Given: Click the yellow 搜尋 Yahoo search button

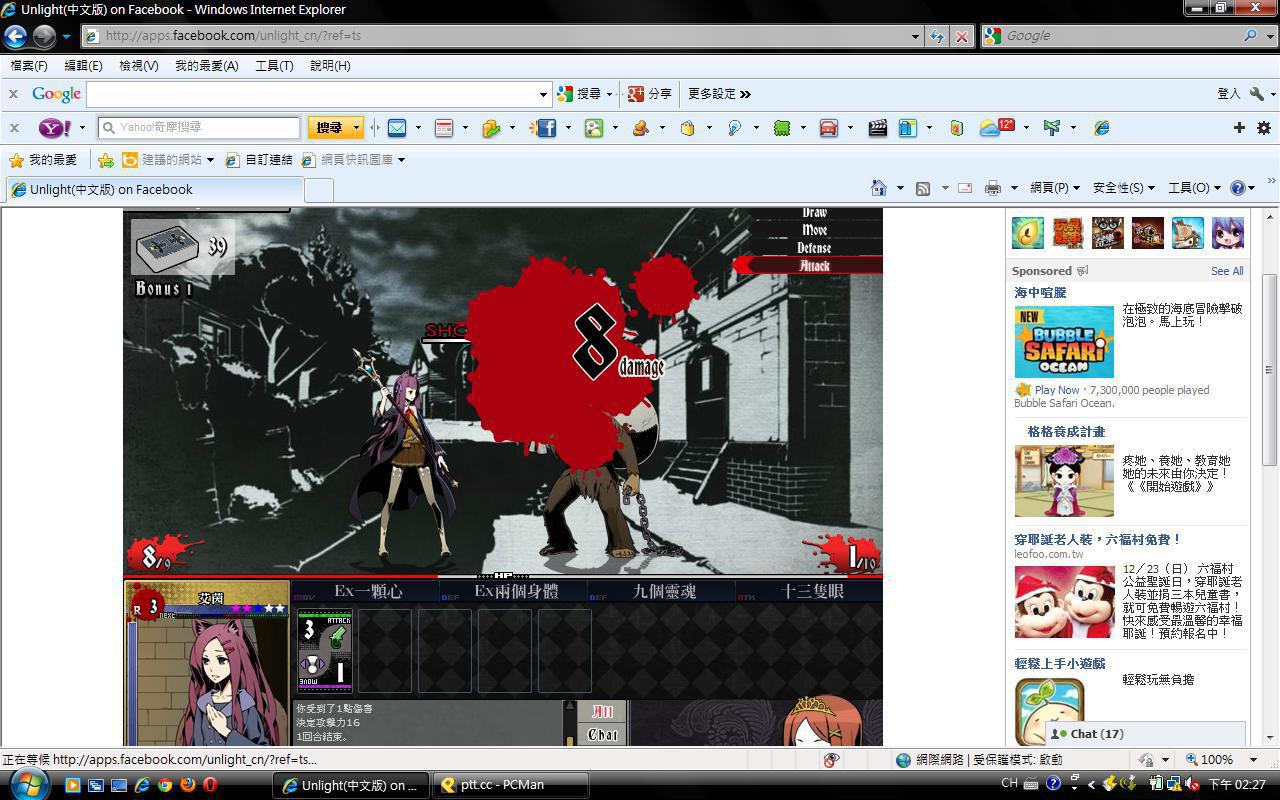Looking at the screenshot, I should coord(329,128).
